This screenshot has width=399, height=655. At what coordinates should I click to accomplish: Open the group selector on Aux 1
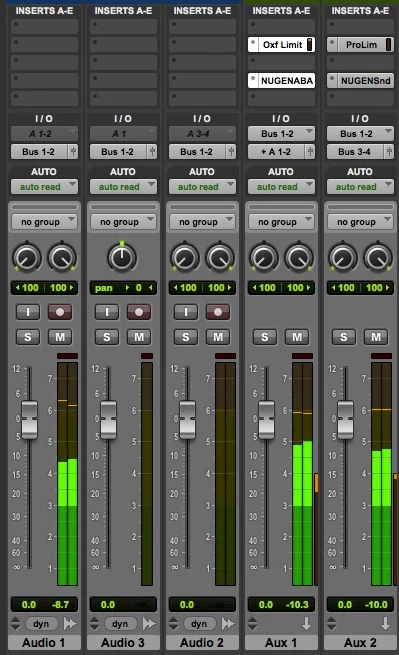click(281, 222)
